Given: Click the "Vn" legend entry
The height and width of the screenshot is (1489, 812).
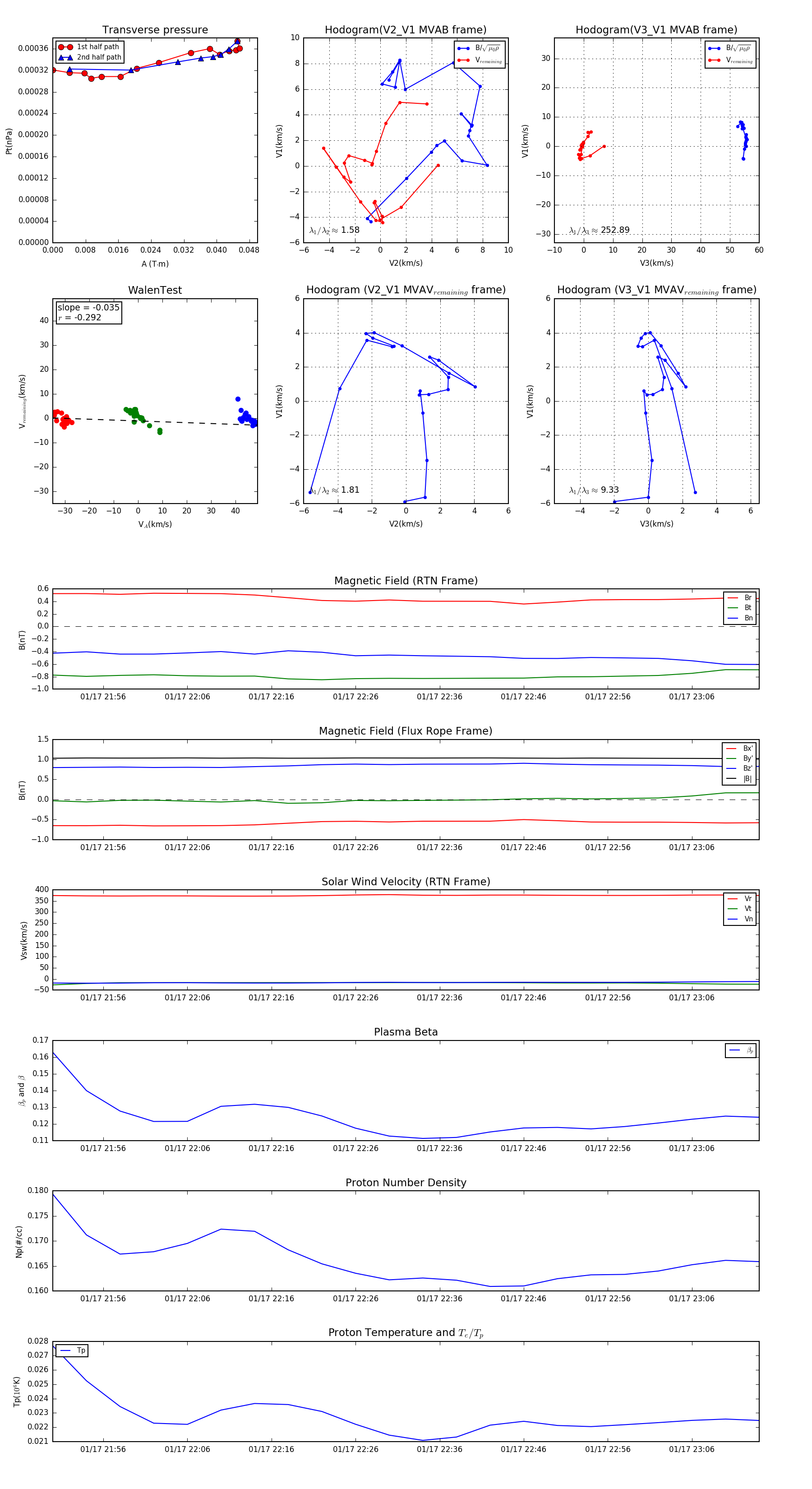Looking at the screenshot, I should tap(740, 919).
